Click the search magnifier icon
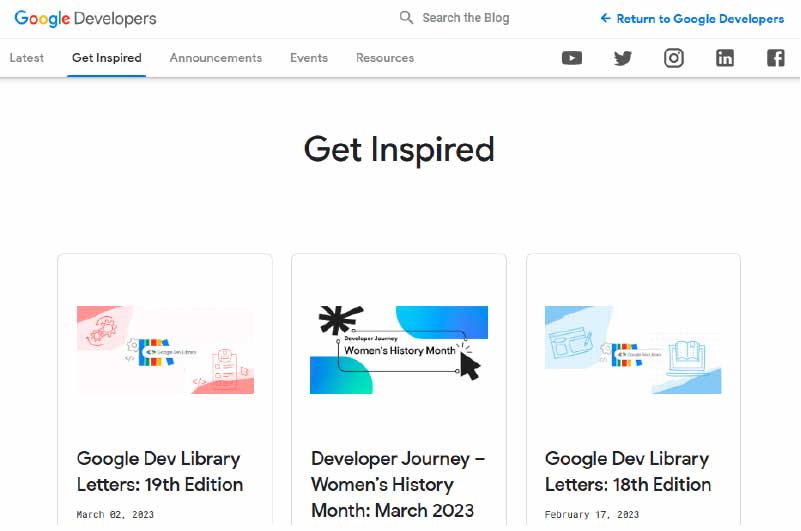The width and height of the screenshot is (801, 531). [406, 17]
